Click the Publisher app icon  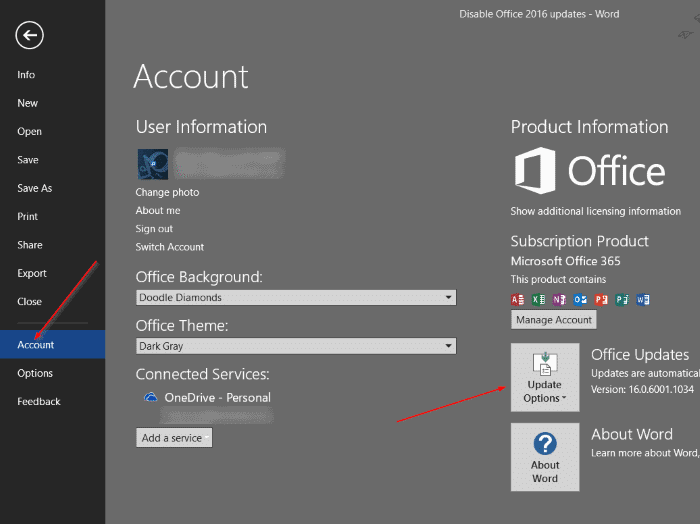point(622,299)
